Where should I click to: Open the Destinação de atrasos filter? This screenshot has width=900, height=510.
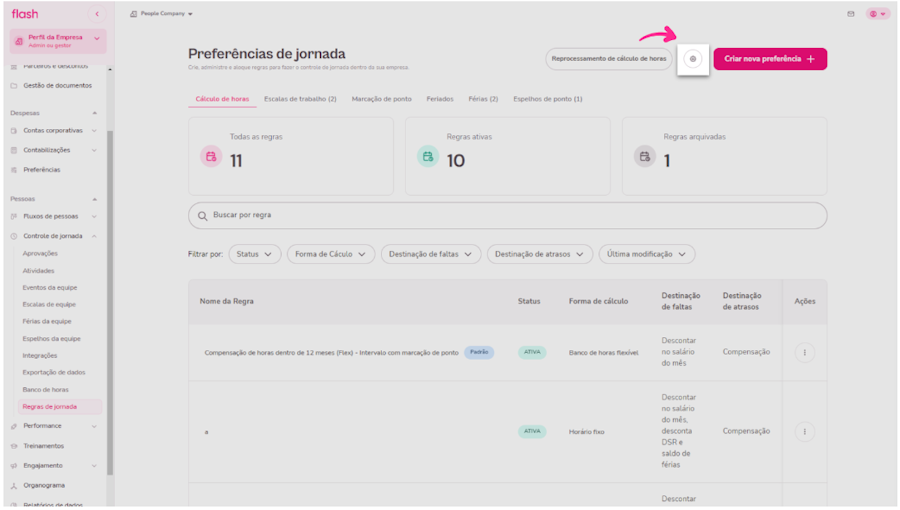coord(539,254)
